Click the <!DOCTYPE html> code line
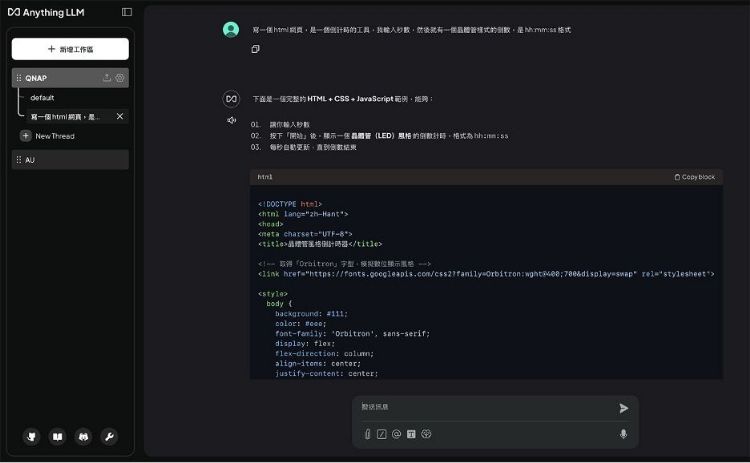 290,204
